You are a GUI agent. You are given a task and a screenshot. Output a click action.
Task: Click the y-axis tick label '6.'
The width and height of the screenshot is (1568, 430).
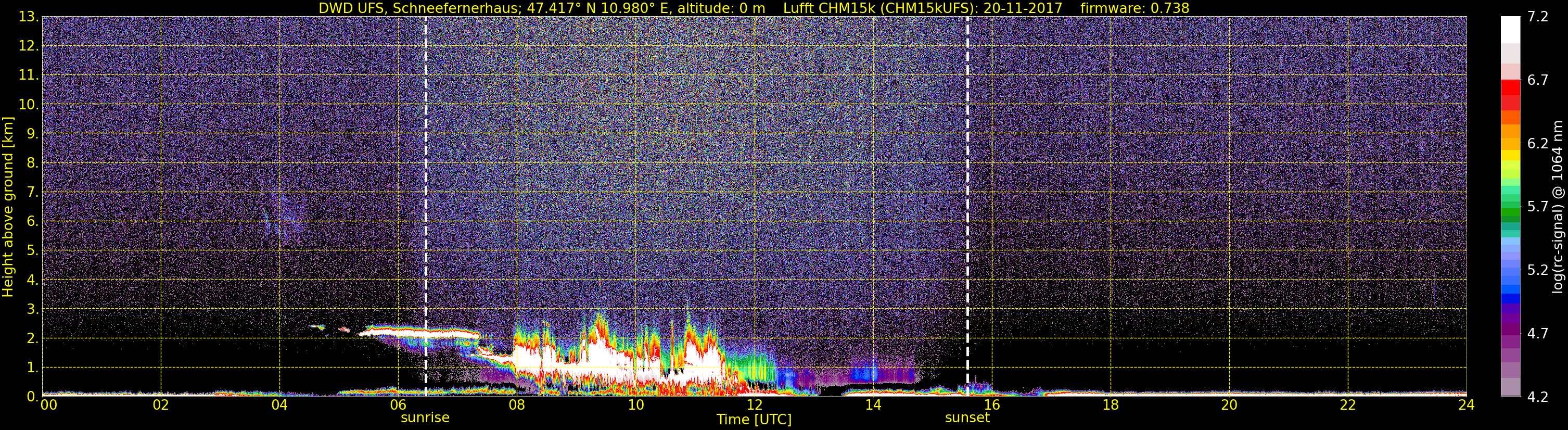32,222
